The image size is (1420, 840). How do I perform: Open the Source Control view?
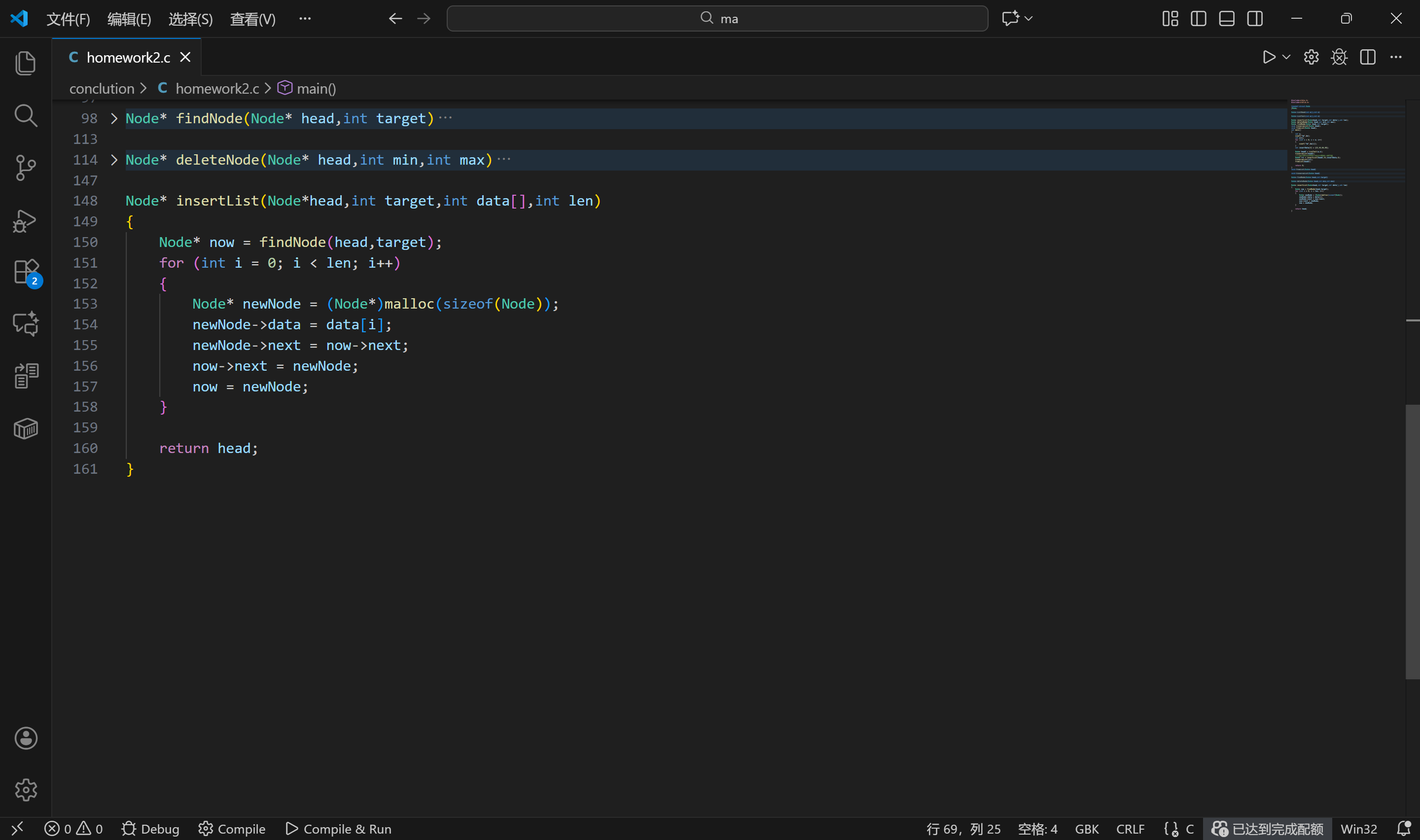coord(26,168)
